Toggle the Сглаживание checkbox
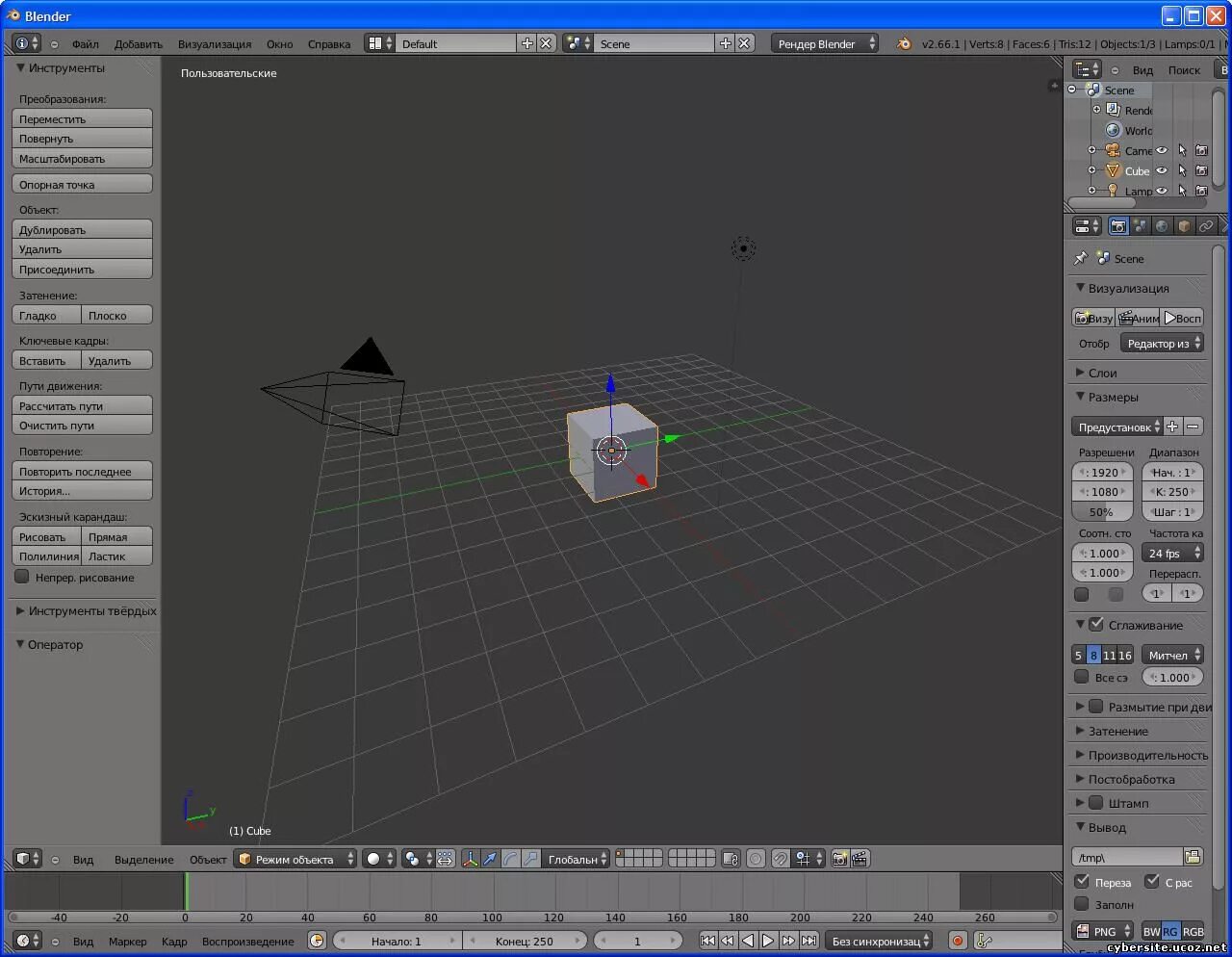Screen dimensions: 1232x957 tap(1096, 624)
